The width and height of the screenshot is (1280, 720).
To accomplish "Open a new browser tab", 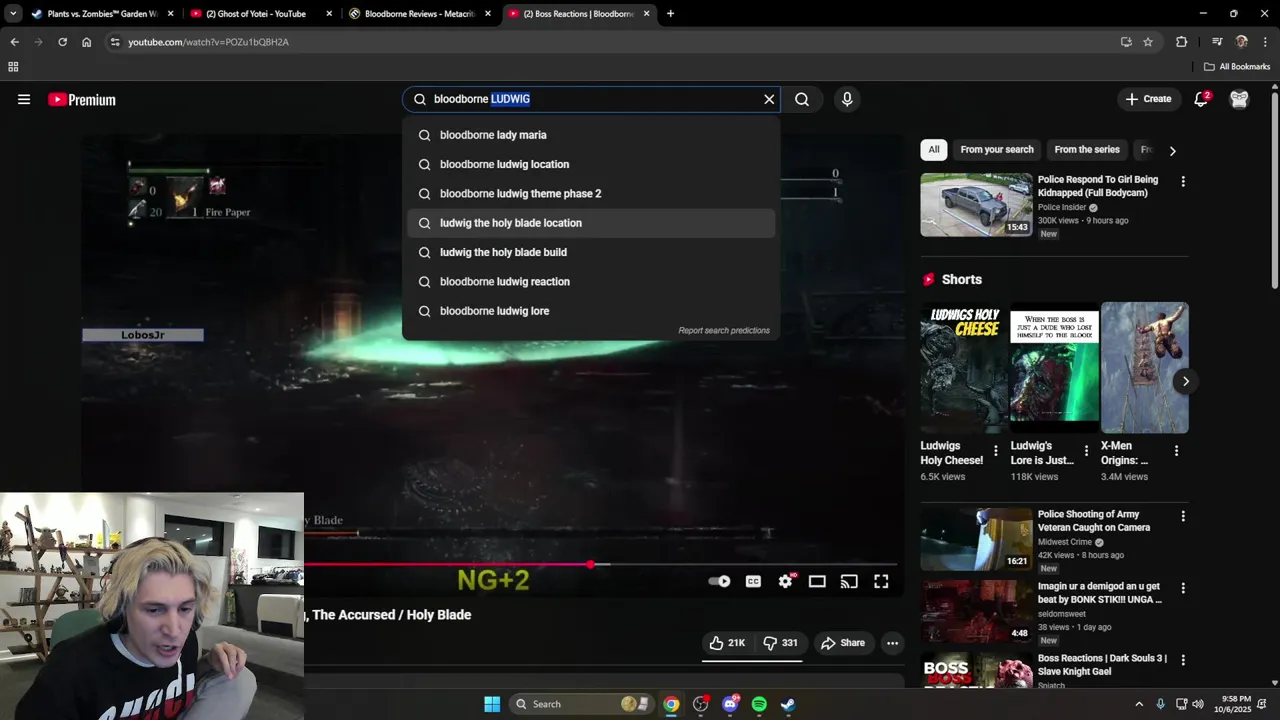I will click(670, 14).
